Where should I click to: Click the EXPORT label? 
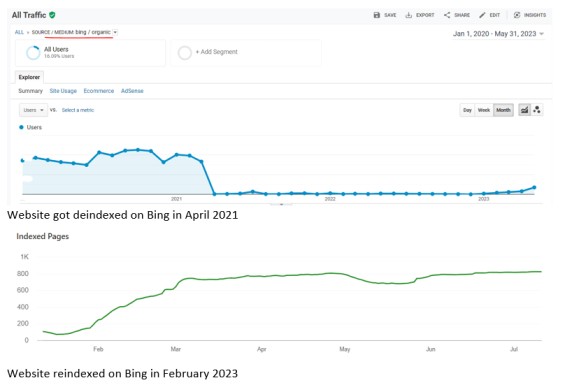pos(425,15)
